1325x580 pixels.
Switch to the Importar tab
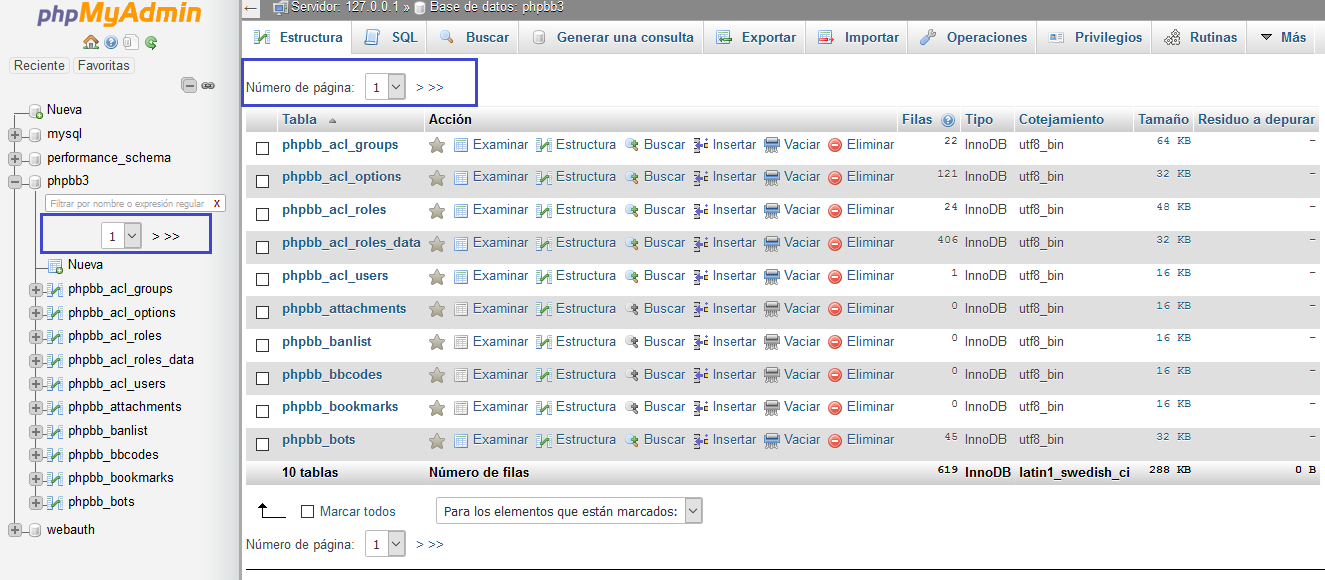click(858, 37)
